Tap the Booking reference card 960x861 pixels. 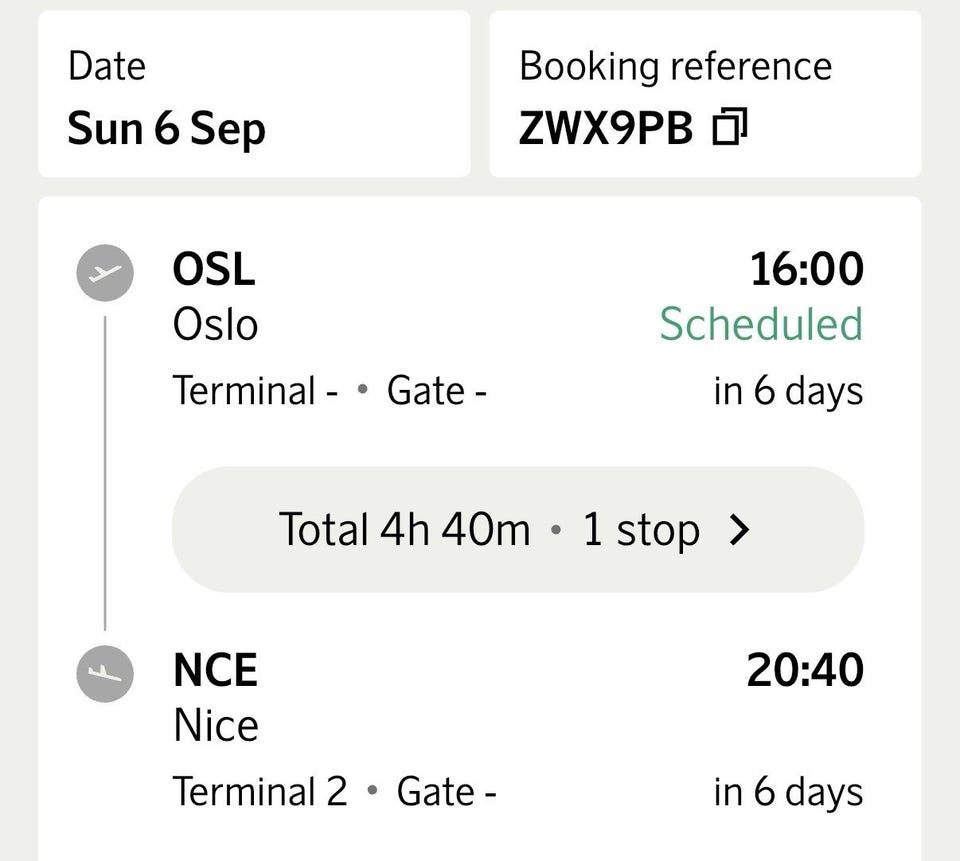click(705, 94)
